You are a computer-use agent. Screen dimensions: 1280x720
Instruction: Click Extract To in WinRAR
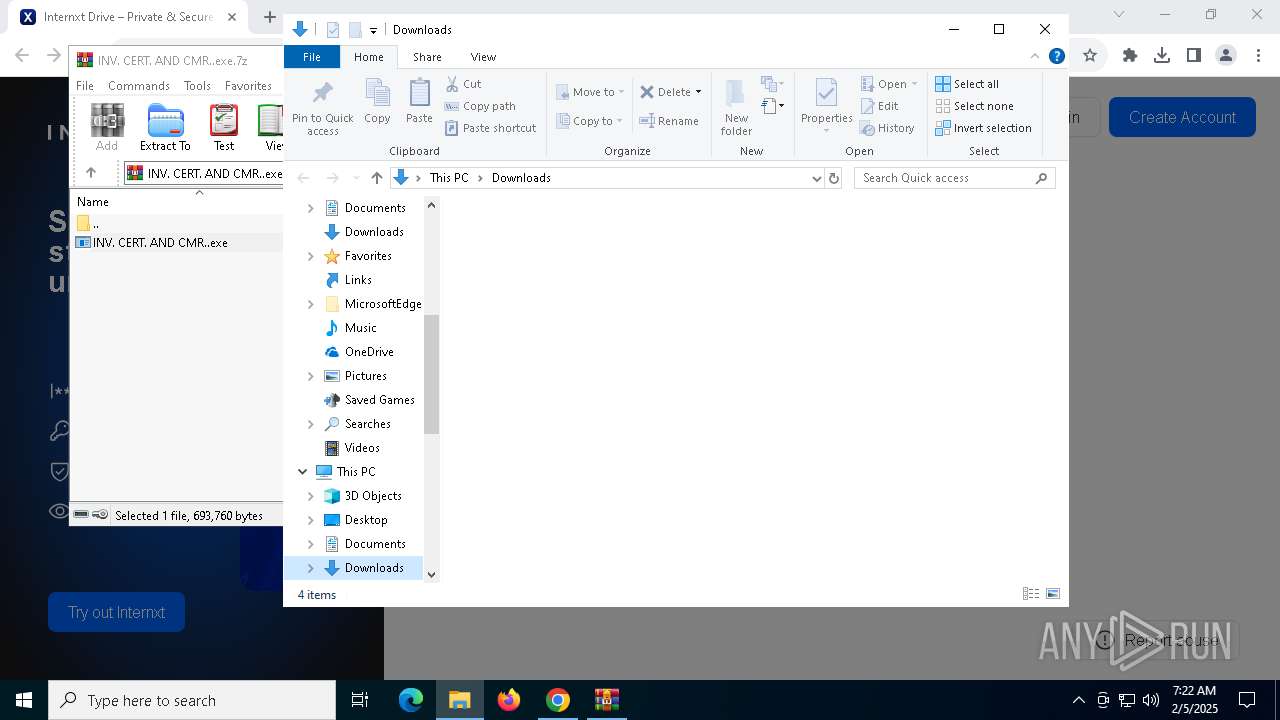pyautogui.click(x=165, y=127)
